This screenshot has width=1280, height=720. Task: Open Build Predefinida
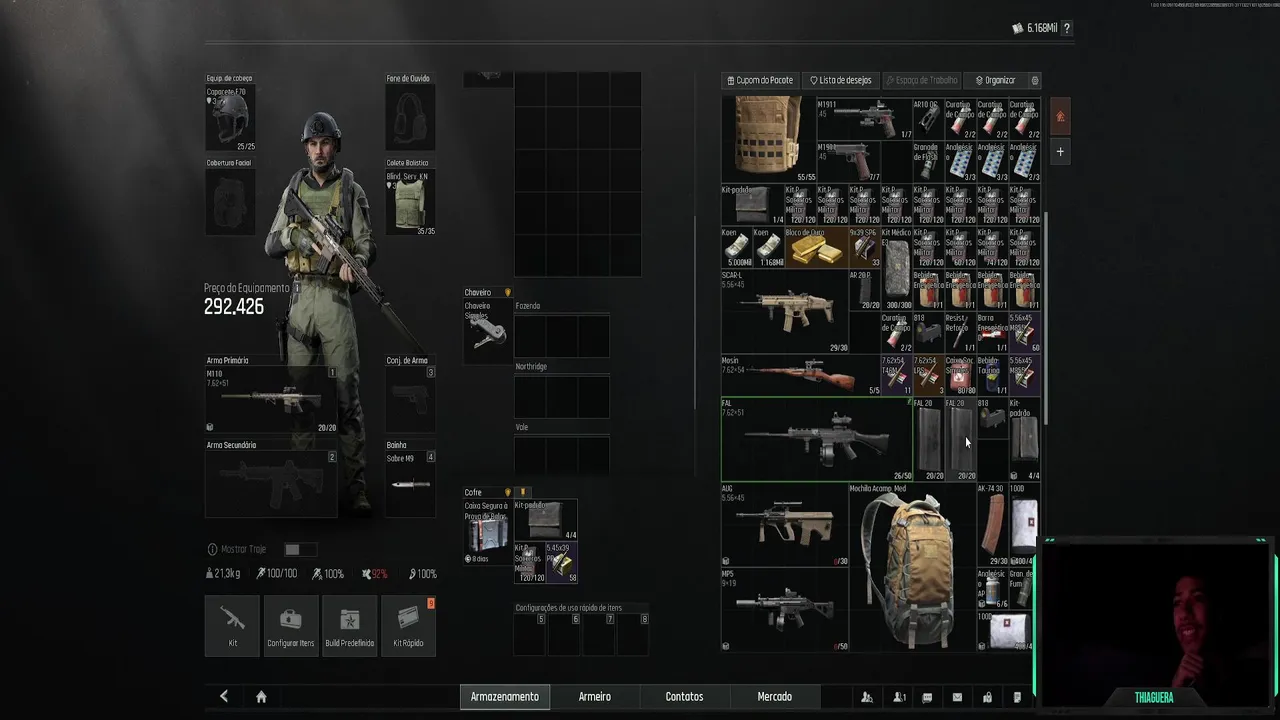pos(350,625)
